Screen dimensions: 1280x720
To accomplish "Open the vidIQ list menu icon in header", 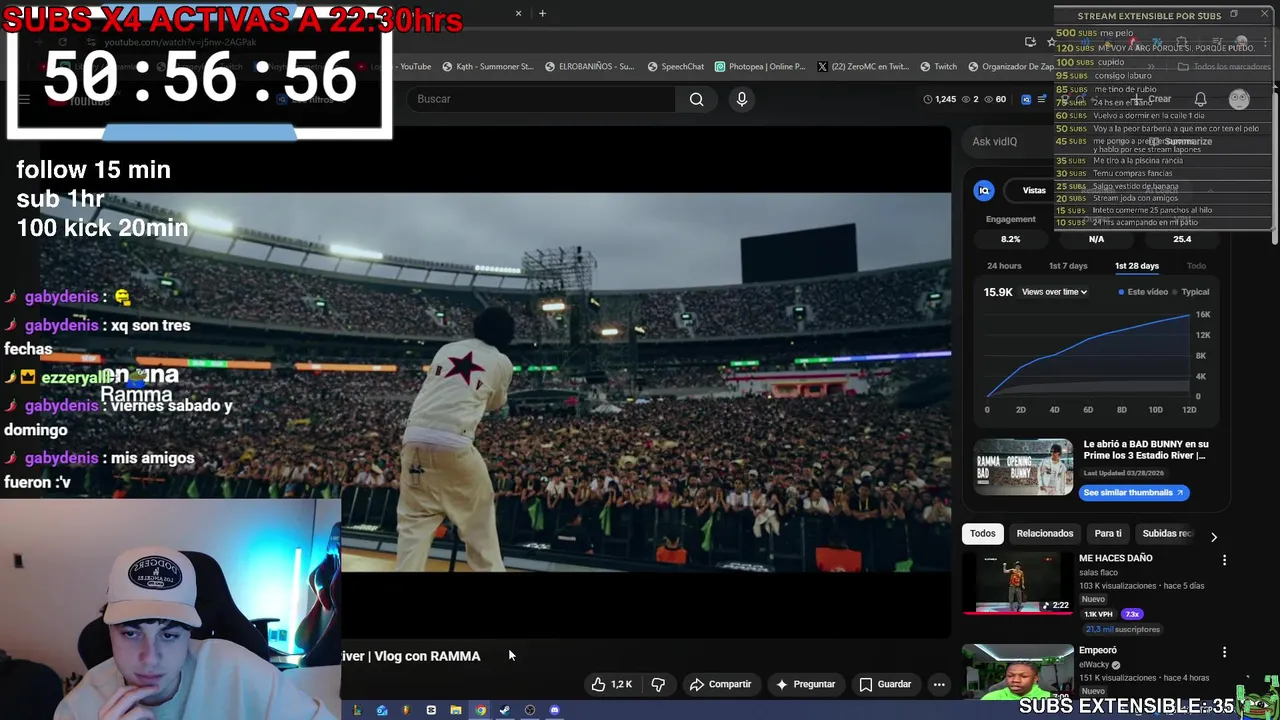I will click(x=1042, y=99).
